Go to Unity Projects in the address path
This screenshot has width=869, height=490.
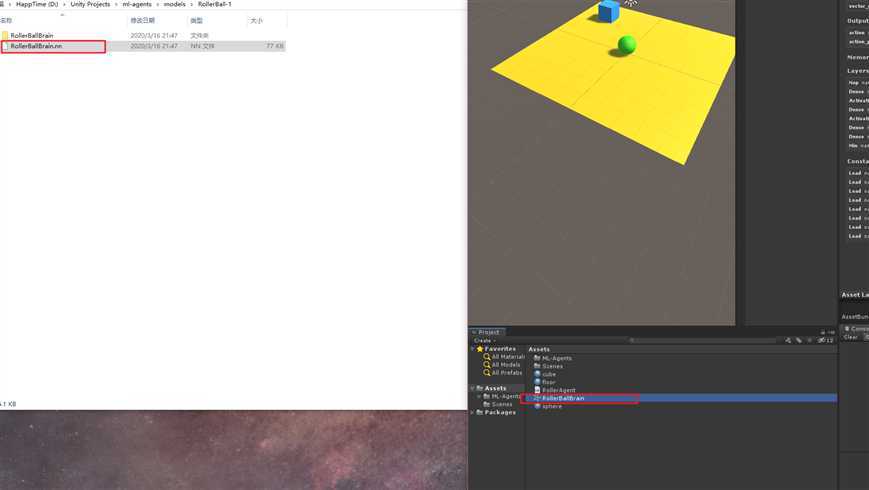90,4
